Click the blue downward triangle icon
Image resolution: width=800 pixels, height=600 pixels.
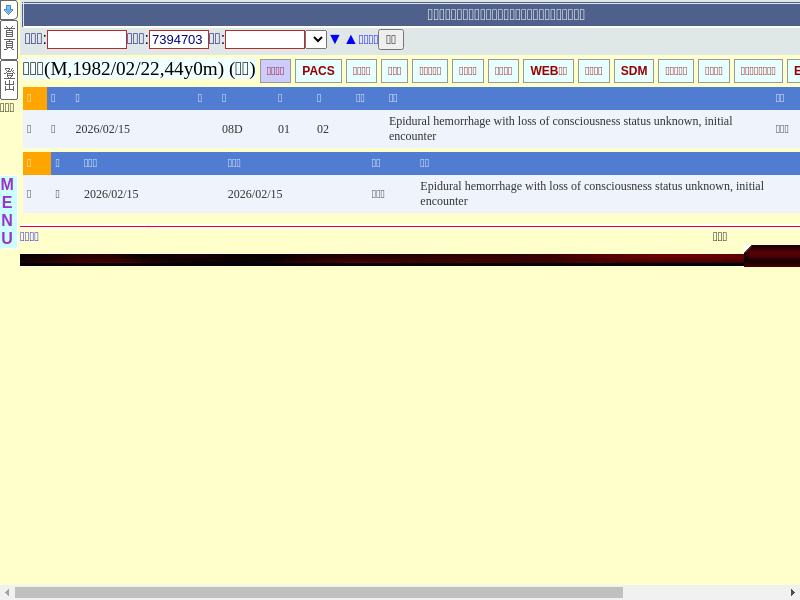[335, 39]
